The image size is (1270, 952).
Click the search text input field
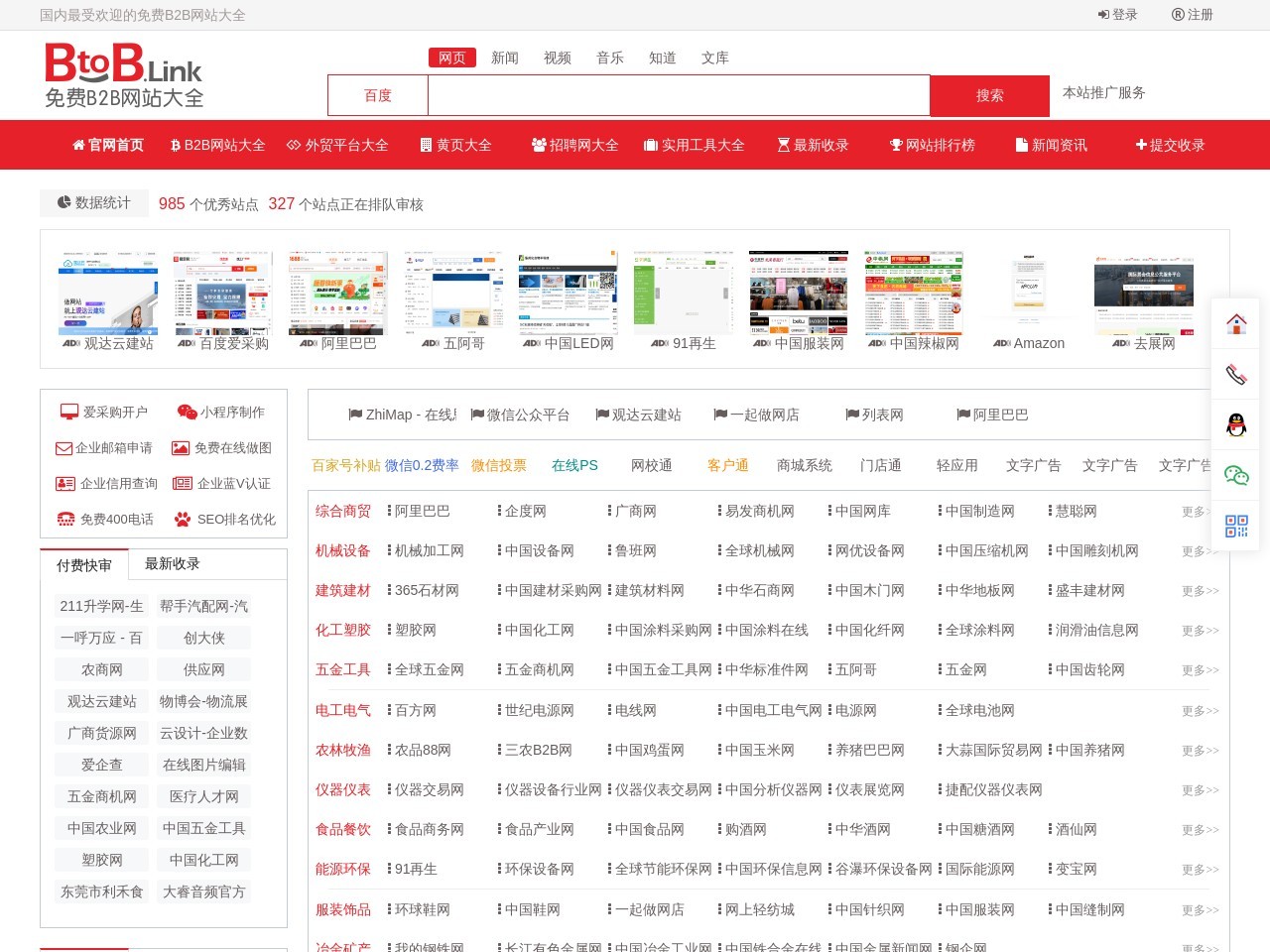679,96
